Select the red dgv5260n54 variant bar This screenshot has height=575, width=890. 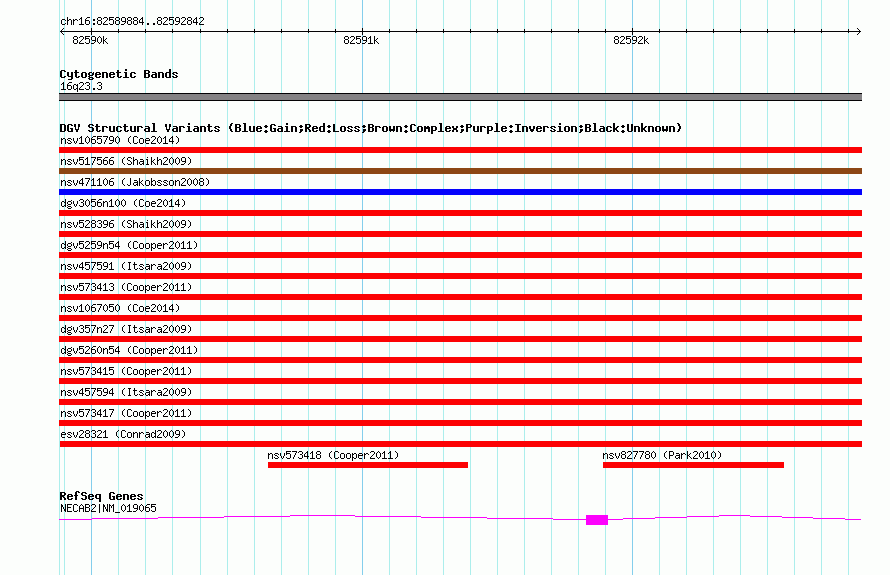tap(460, 360)
